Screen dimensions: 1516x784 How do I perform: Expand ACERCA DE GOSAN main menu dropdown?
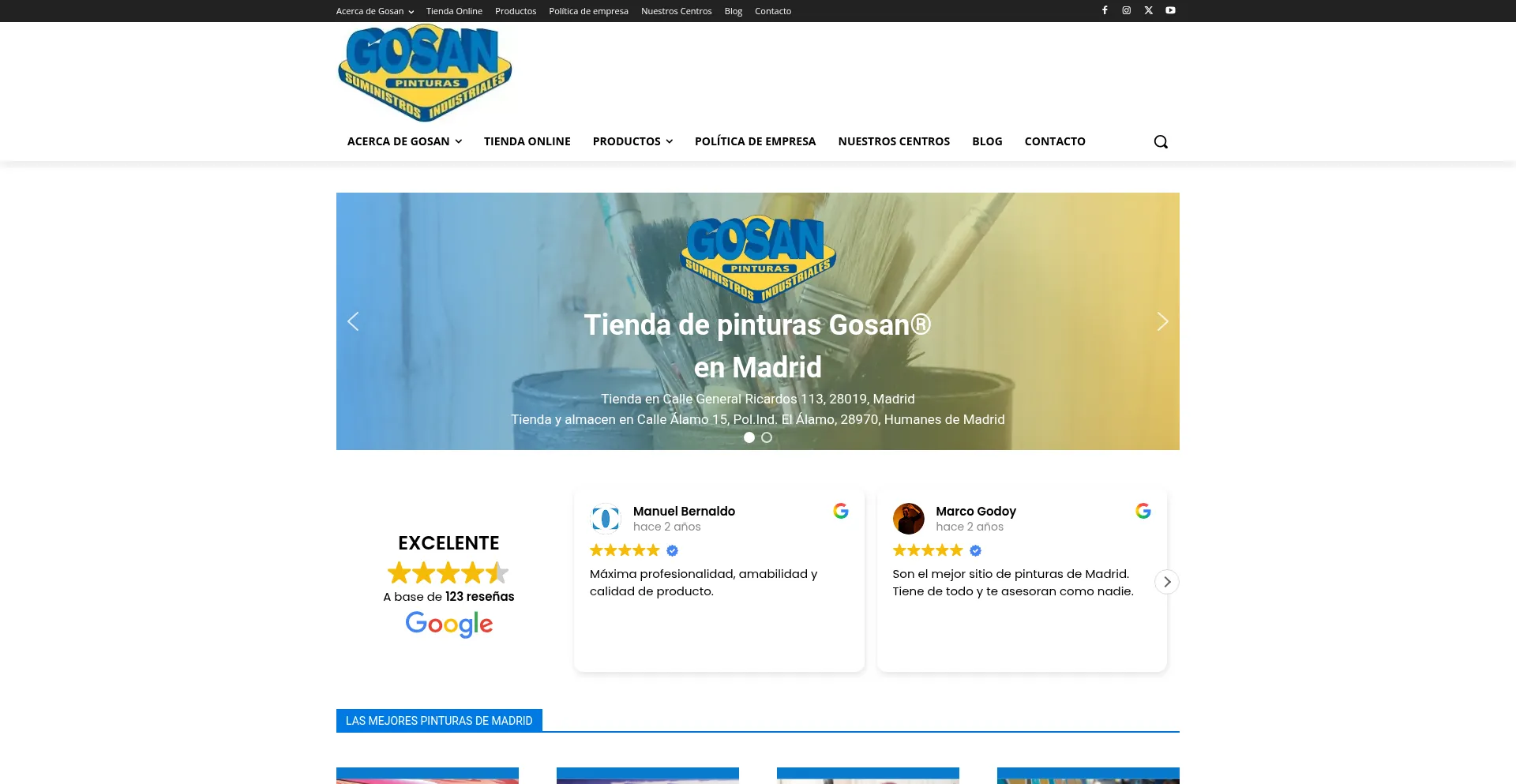(405, 141)
